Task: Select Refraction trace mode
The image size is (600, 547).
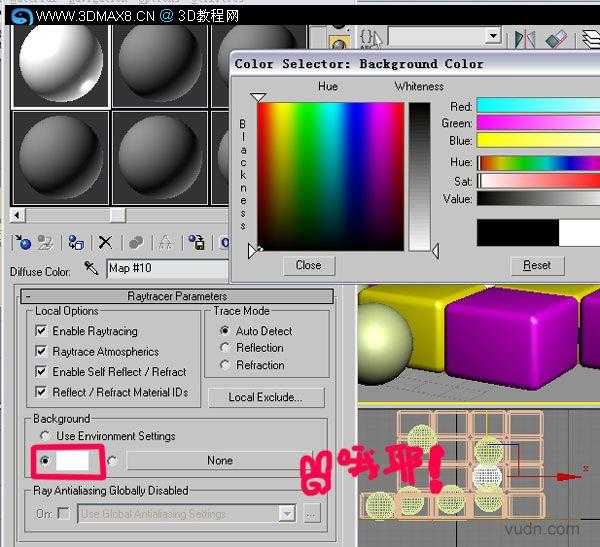Action: (x=225, y=365)
